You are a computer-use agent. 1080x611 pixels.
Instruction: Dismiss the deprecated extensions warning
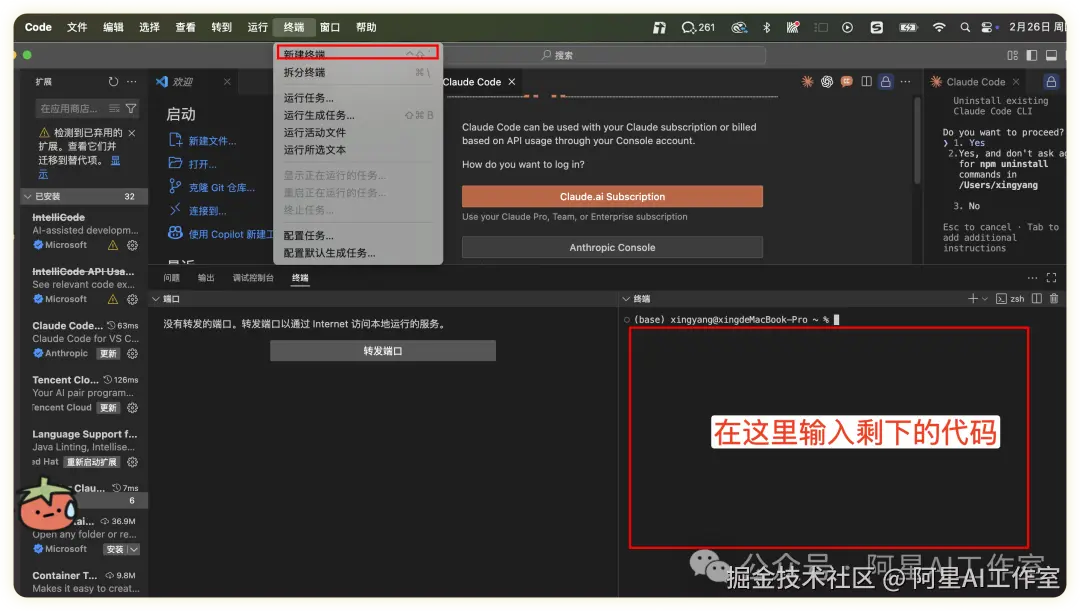pyautogui.click(x=132, y=132)
